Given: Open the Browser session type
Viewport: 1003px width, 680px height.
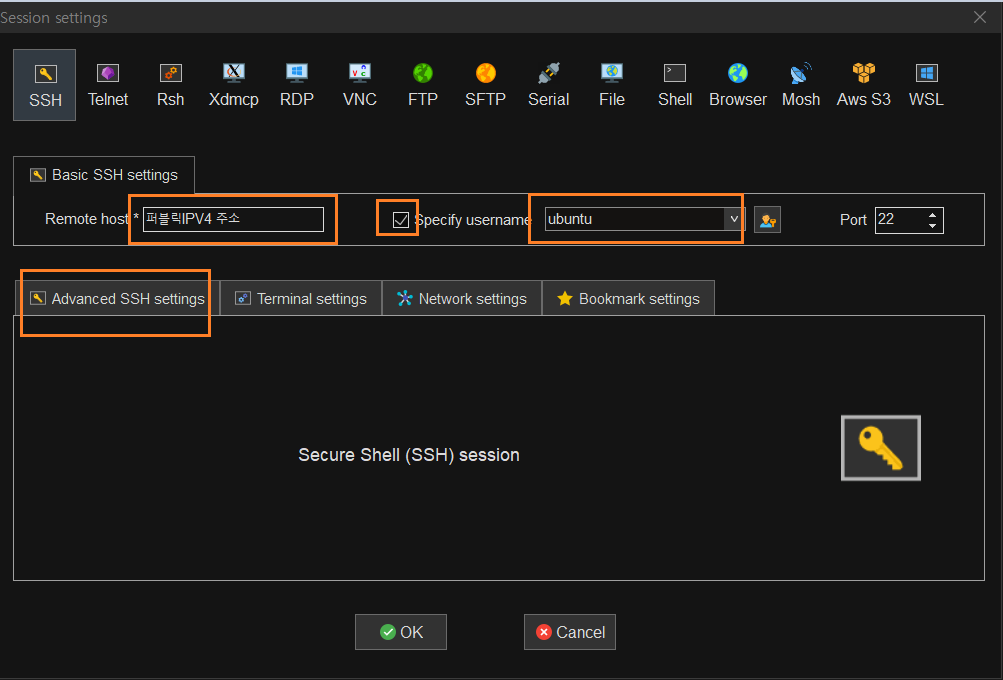Looking at the screenshot, I should coord(738,85).
